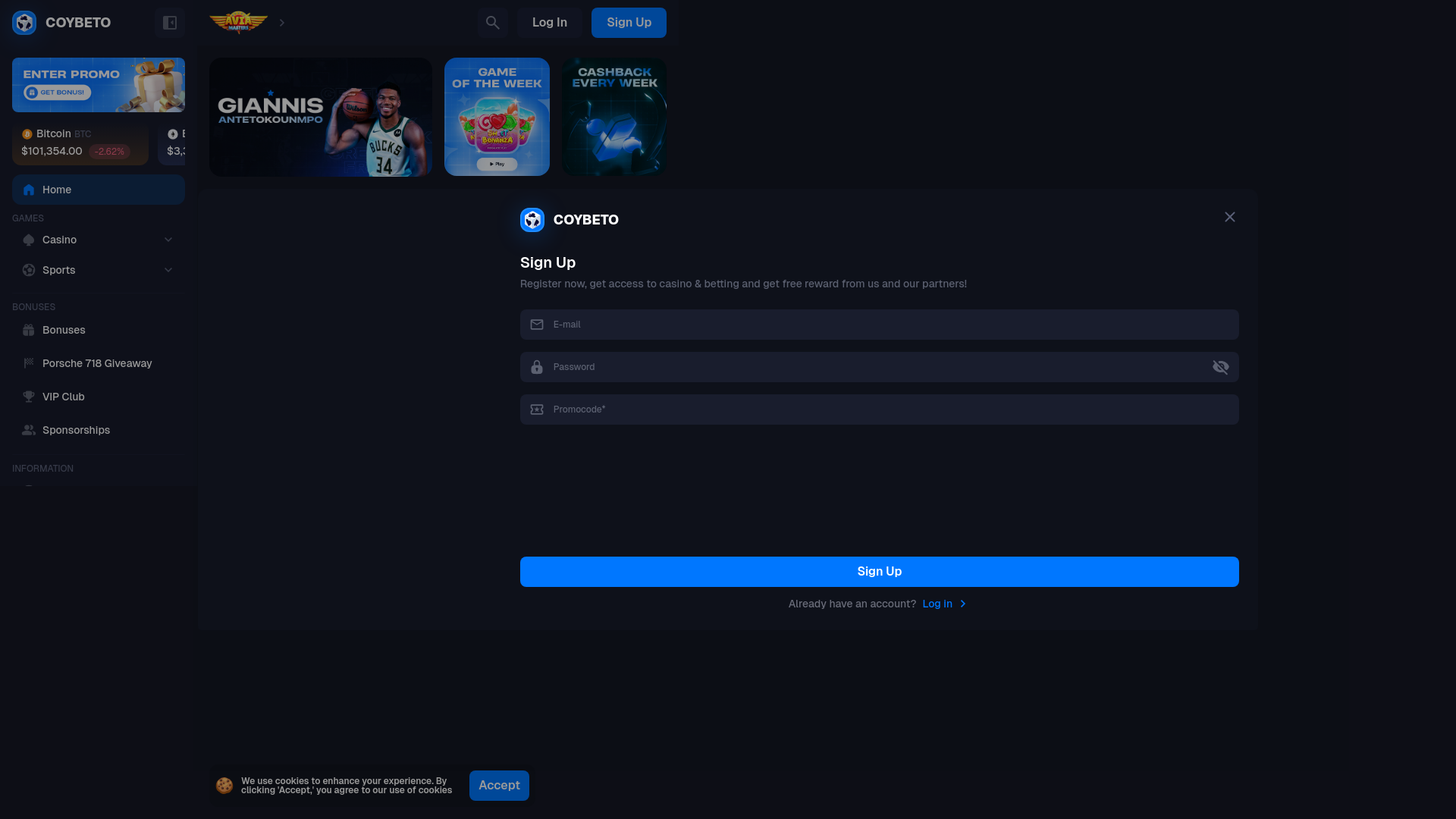Submit the form with the wide Sign Up button
This screenshot has width=1456, height=819.
pos(880,572)
